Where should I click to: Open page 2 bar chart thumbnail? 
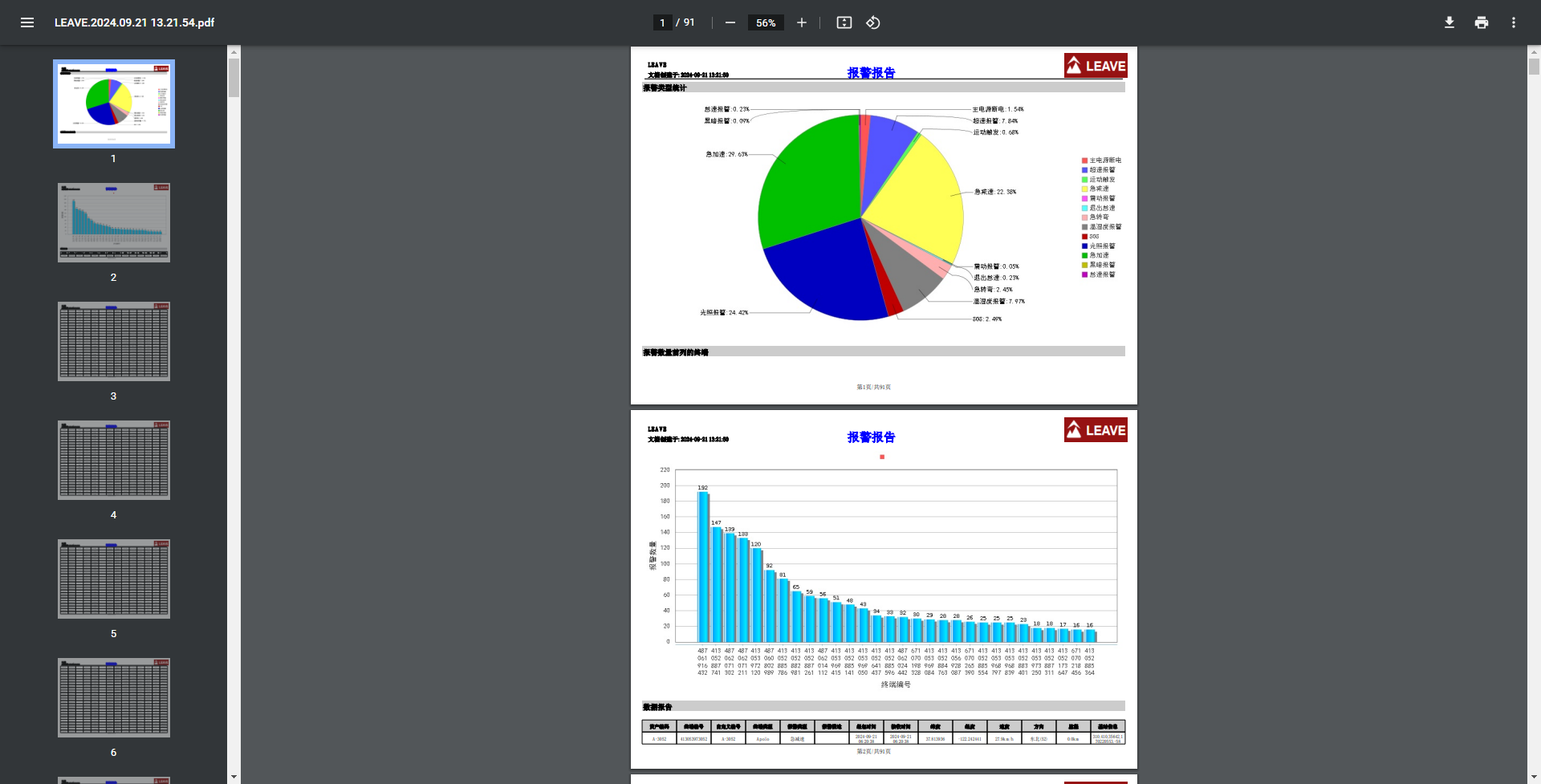pyautogui.click(x=114, y=222)
